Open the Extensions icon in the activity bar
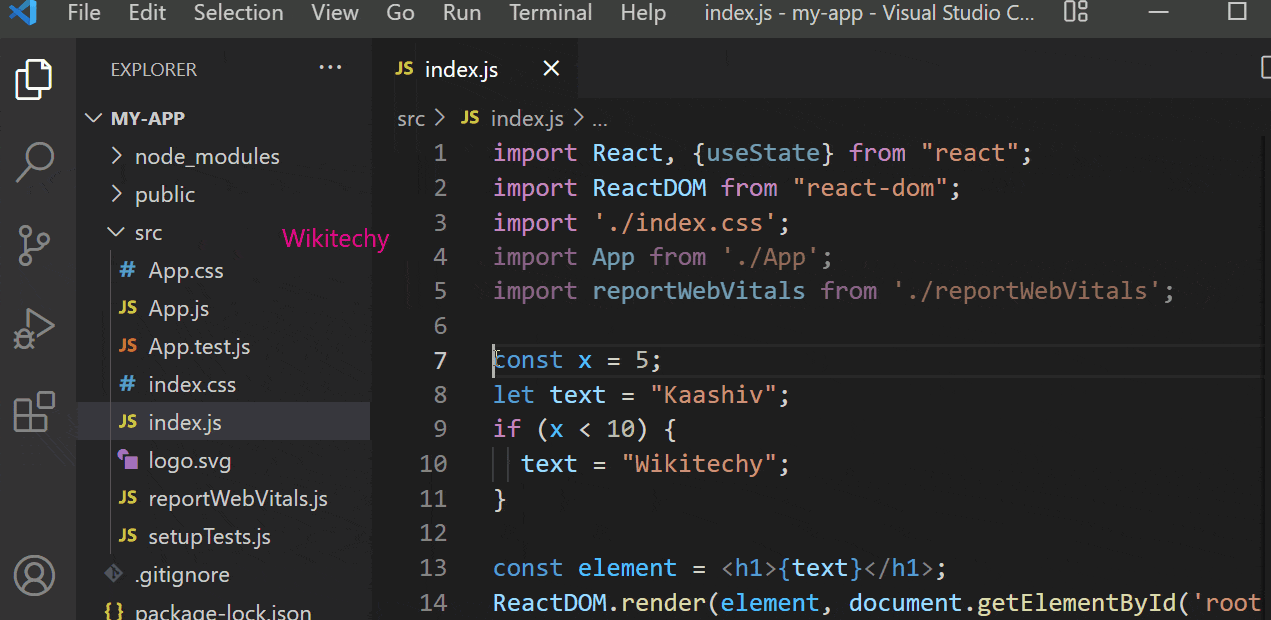Image resolution: width=1271 pixels, height=620 pixels. [33, 411]
